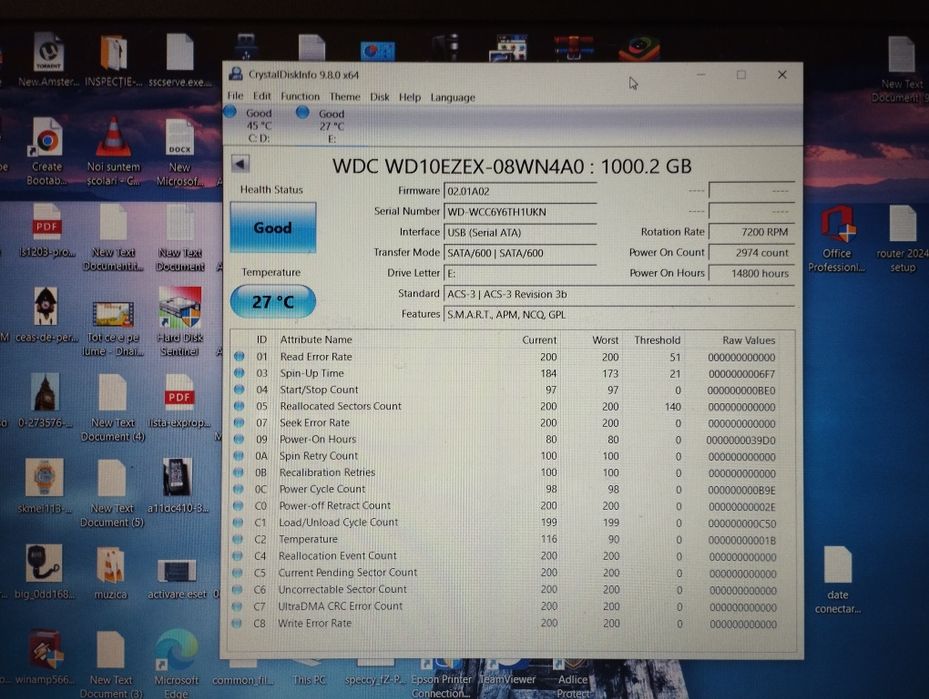The height and width of the screenshot is (699, 929).
Task: Select the INSPECȚIE-... archive desktop icon
Action: coord(113,60)
